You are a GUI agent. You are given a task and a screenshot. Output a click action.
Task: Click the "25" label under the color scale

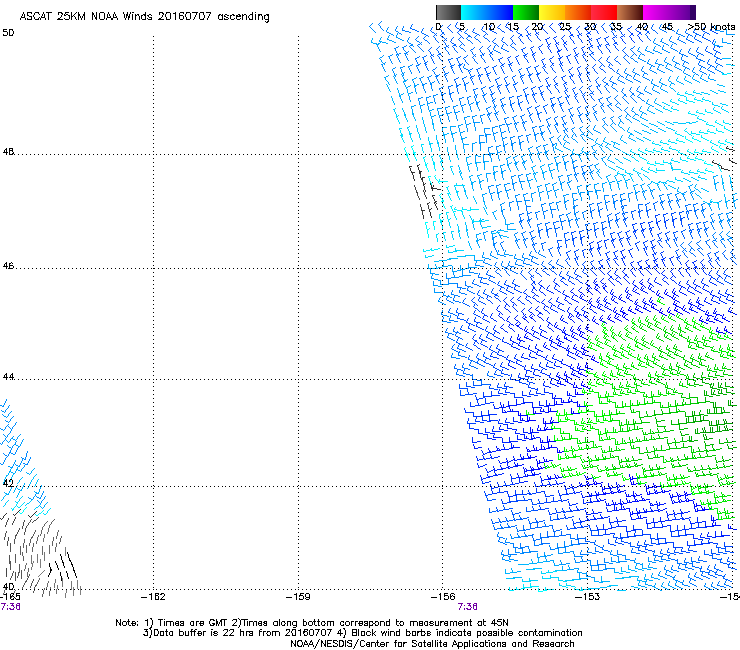pos(565,27)
